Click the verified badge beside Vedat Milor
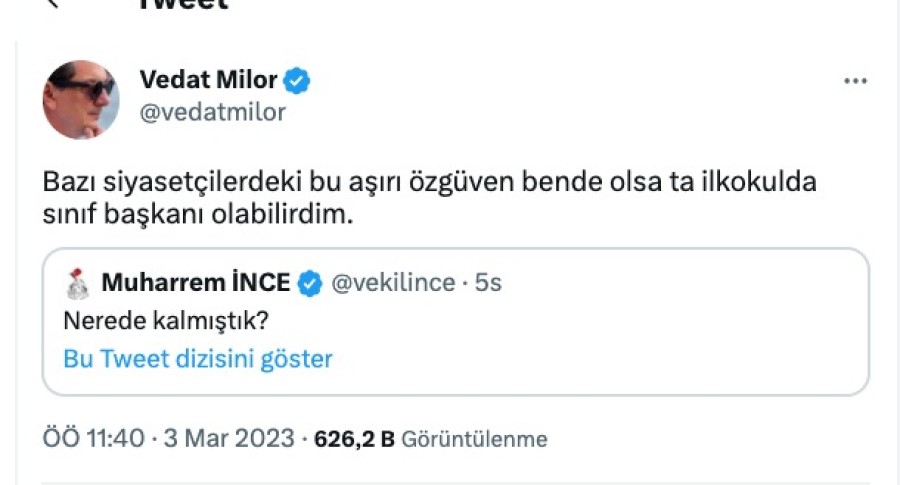This screenshot has width=900, height=485. click(297, 81)
